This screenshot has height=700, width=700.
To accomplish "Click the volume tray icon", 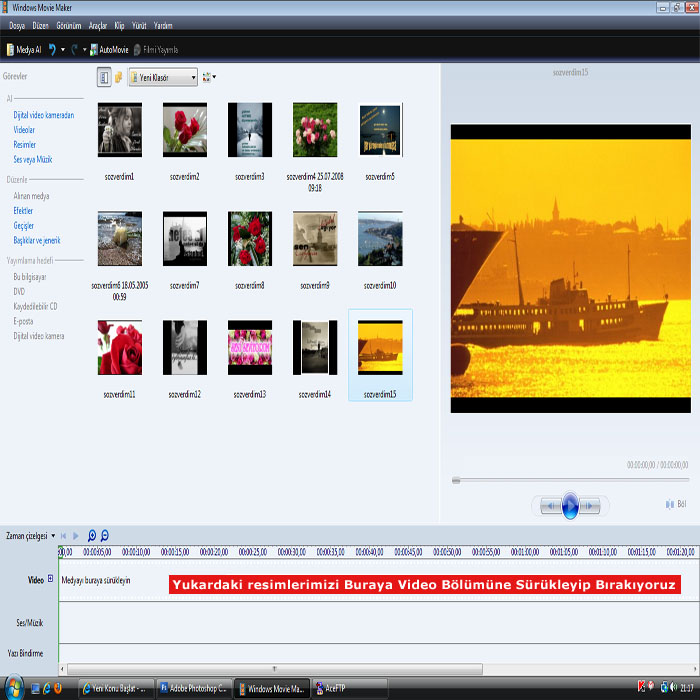I will 674,687.
